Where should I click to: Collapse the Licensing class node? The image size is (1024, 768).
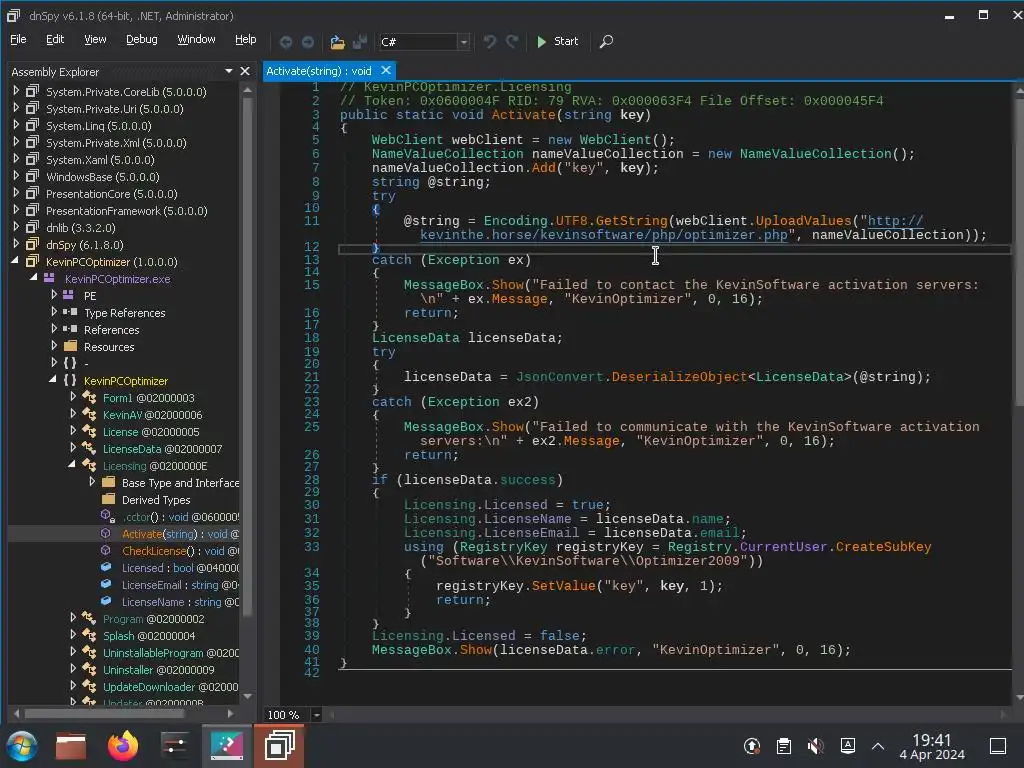[71, 464]
